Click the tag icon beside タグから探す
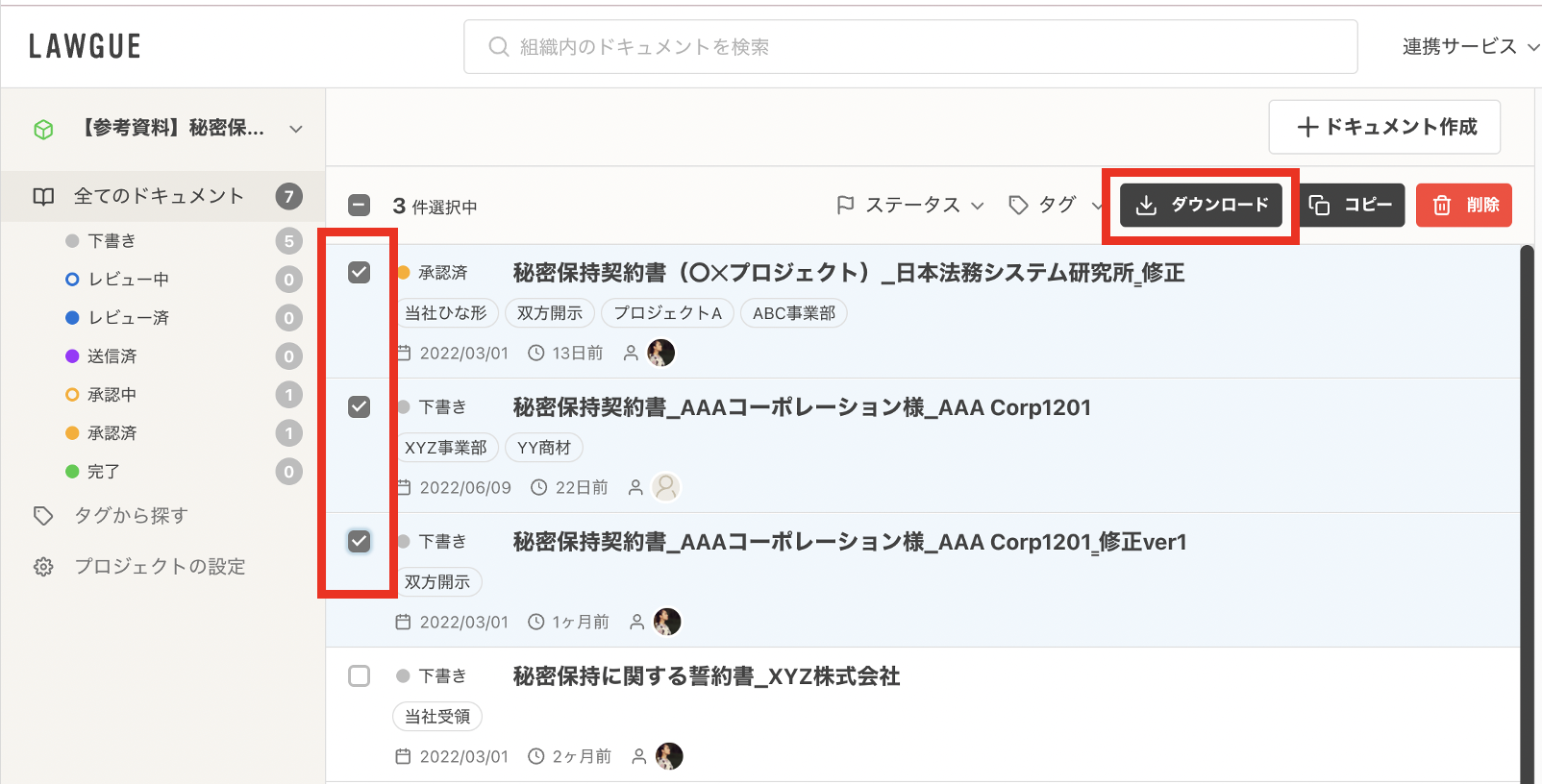 coord(43,516)
